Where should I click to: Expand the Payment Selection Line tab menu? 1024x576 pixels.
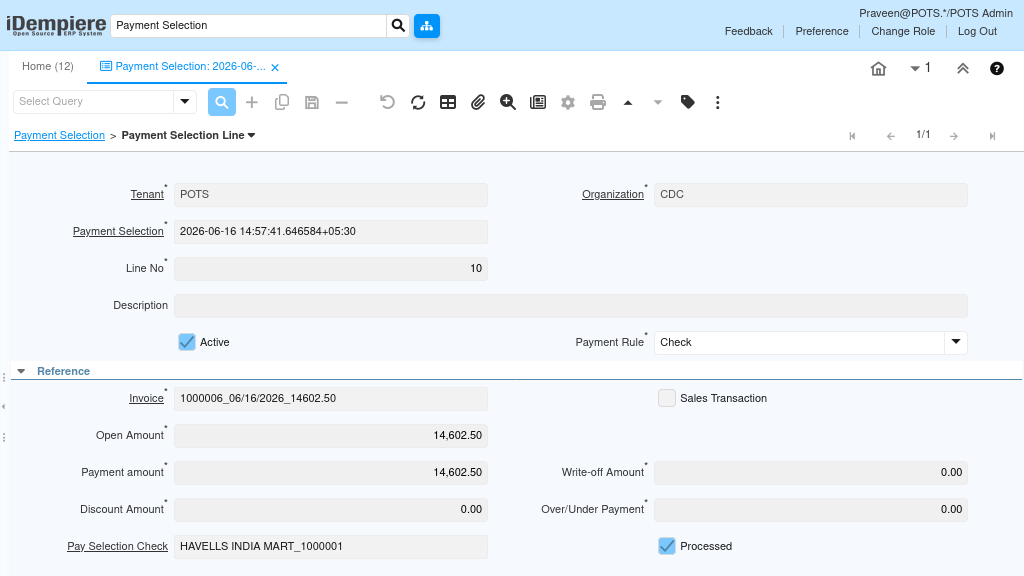pyautogui.click(x=251, y=135)
